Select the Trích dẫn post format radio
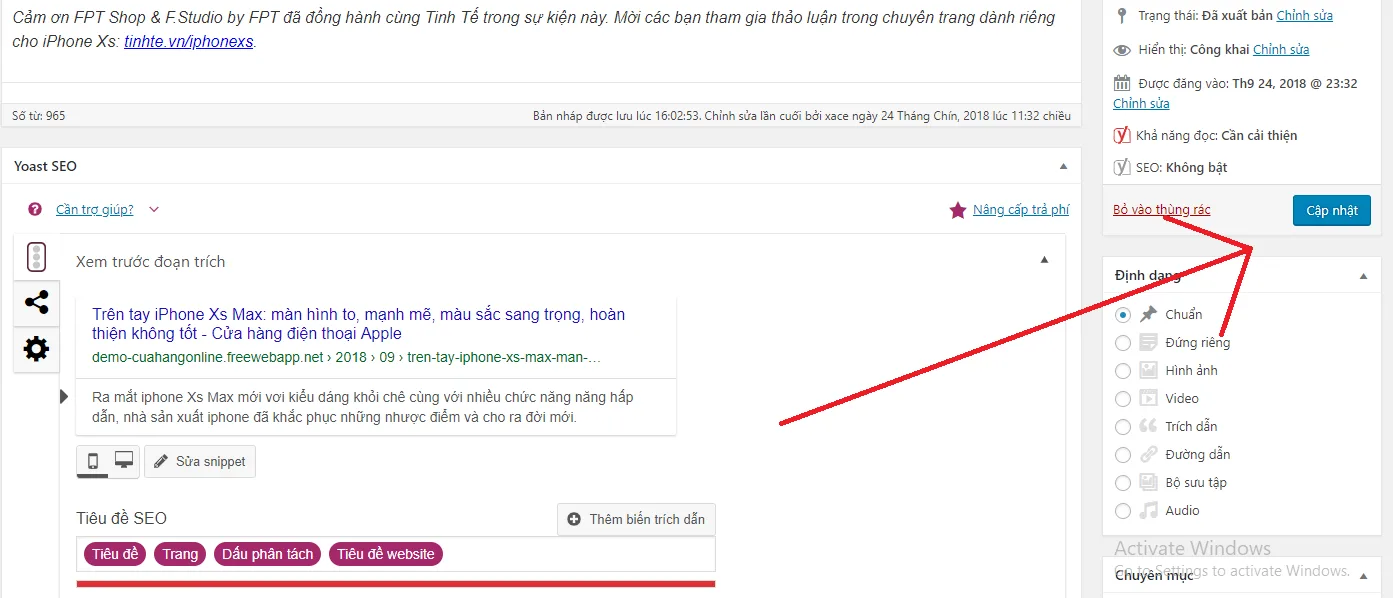Image resolution: width=1393 pixels, height=598 pixels. pyautogui.click(x=1123, y=427)
